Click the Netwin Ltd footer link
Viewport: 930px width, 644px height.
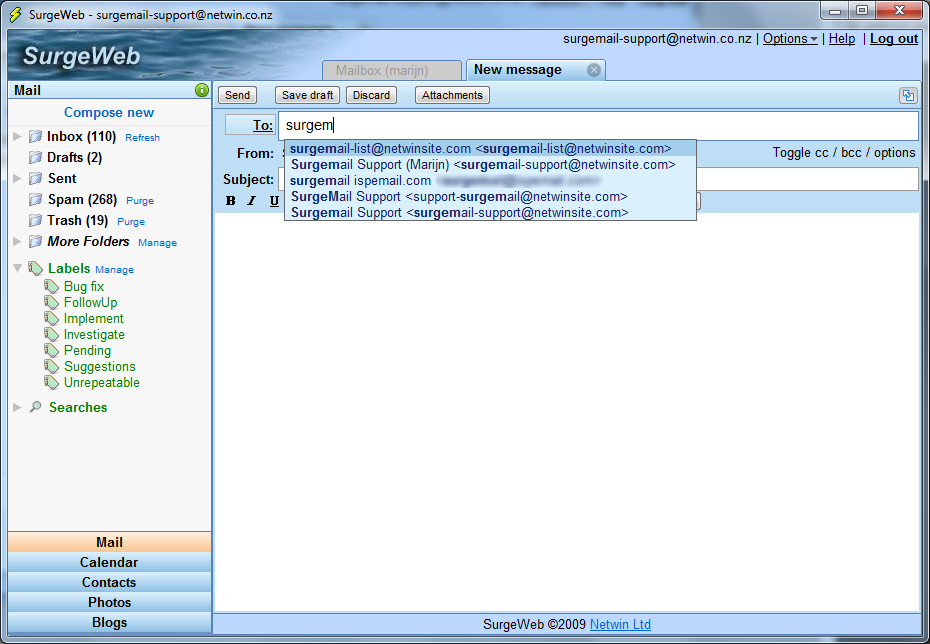click(620, 625)
